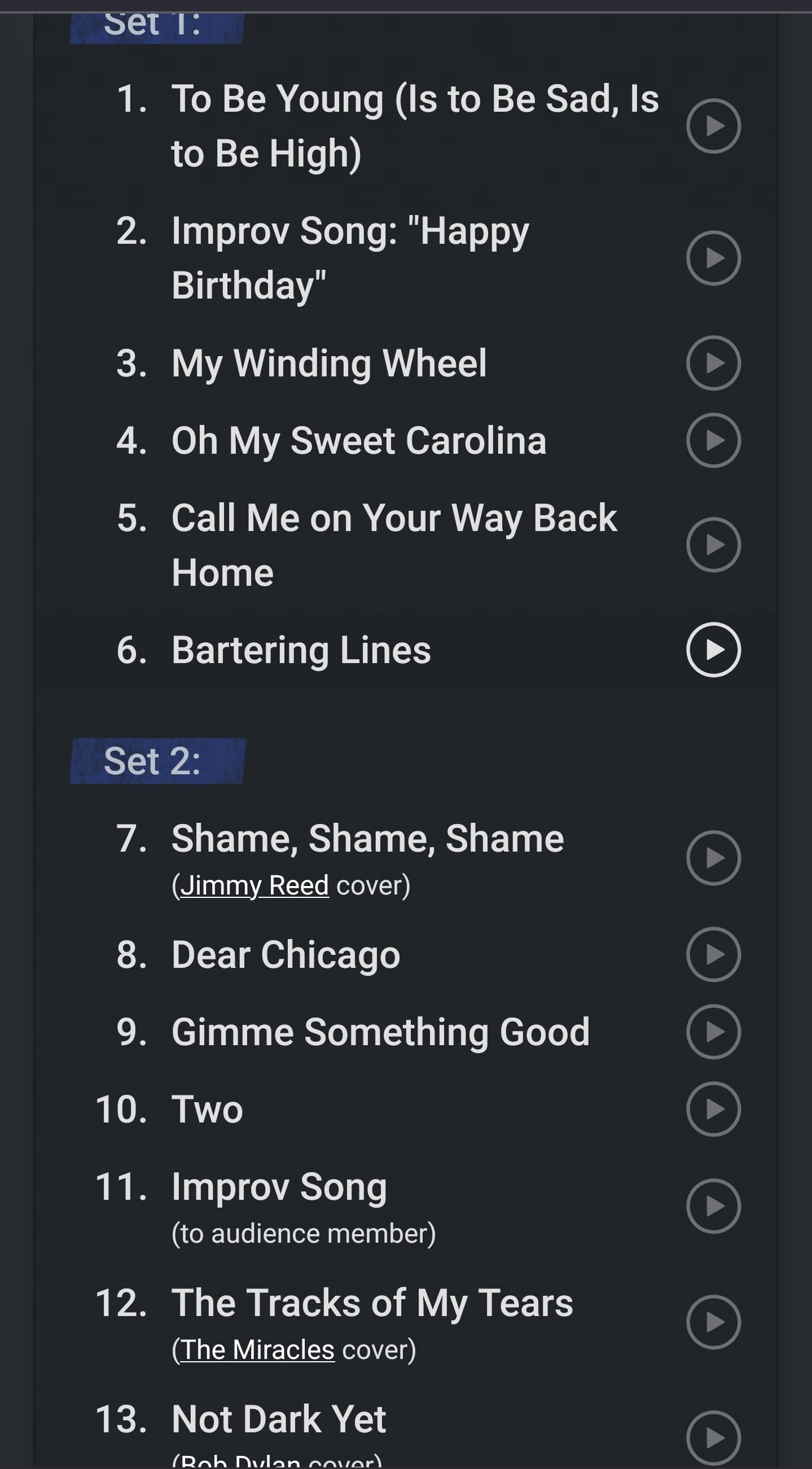Play "Not Dark Yet" track
The height and width of the screenshot is (1469, 812).
pos(713,1437)
